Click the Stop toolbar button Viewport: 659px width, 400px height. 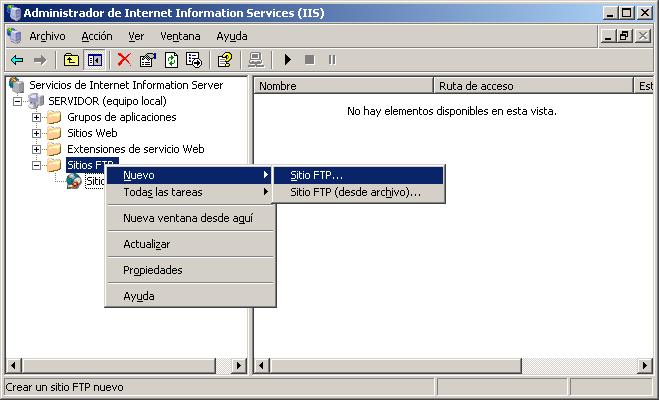coord(310,60)
